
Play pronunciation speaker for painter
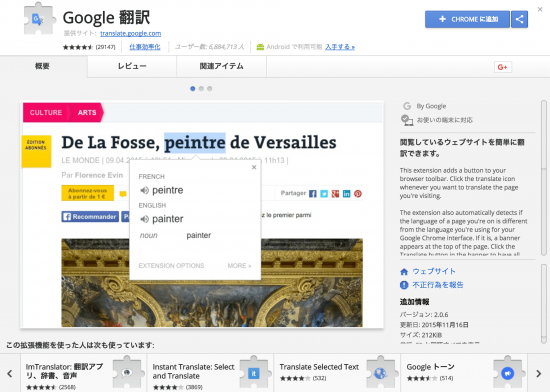[144, 219]
